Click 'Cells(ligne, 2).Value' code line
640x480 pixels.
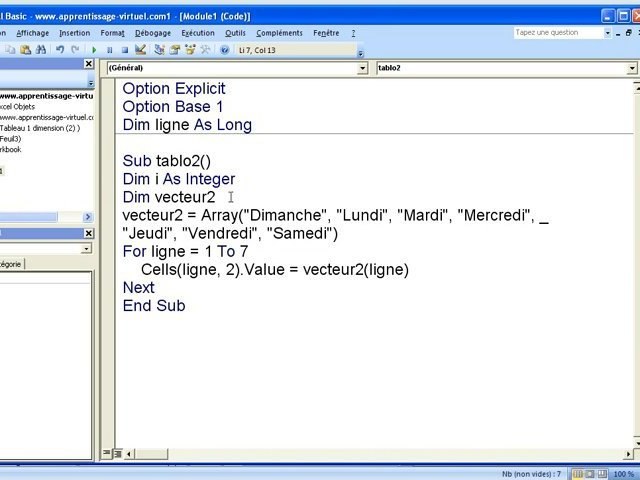click(x=275, y=269)
